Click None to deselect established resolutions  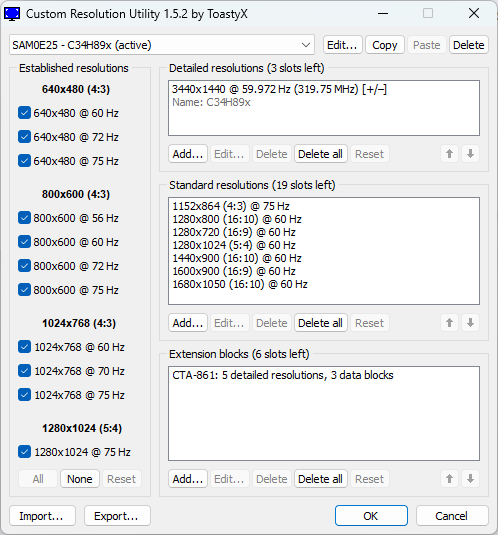pyautogui.click(x=80, y=479)
